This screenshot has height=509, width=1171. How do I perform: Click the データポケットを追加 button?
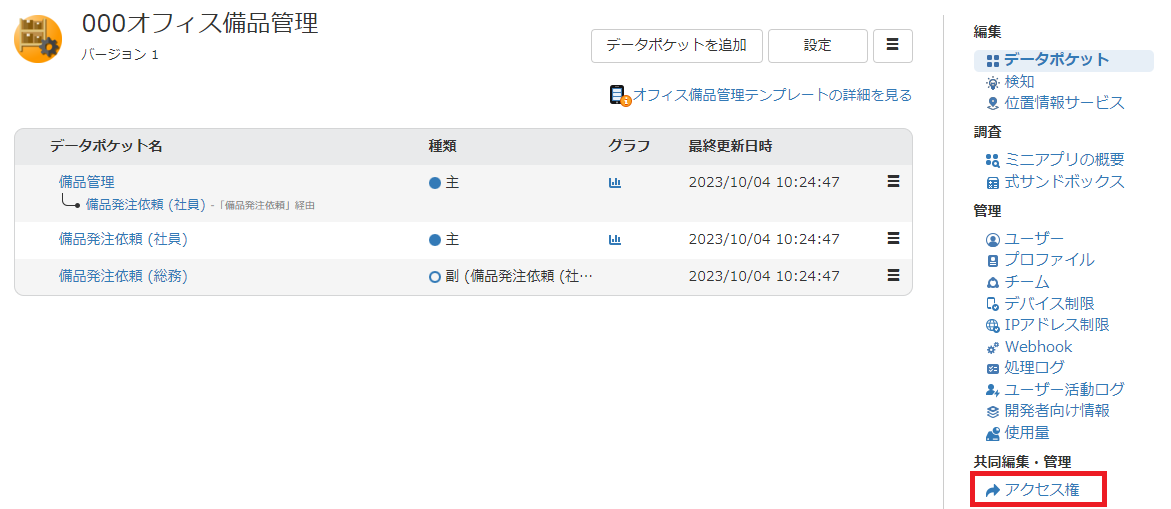[677, 46]
